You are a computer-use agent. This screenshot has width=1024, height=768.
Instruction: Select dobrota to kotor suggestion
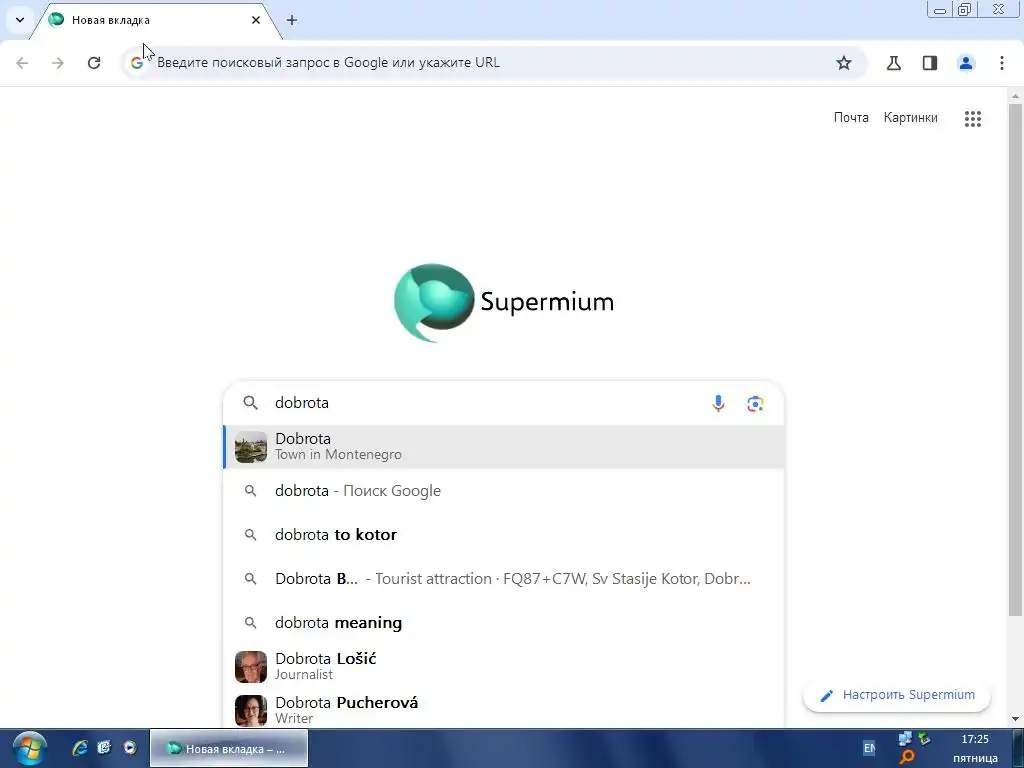pos(504,534)
